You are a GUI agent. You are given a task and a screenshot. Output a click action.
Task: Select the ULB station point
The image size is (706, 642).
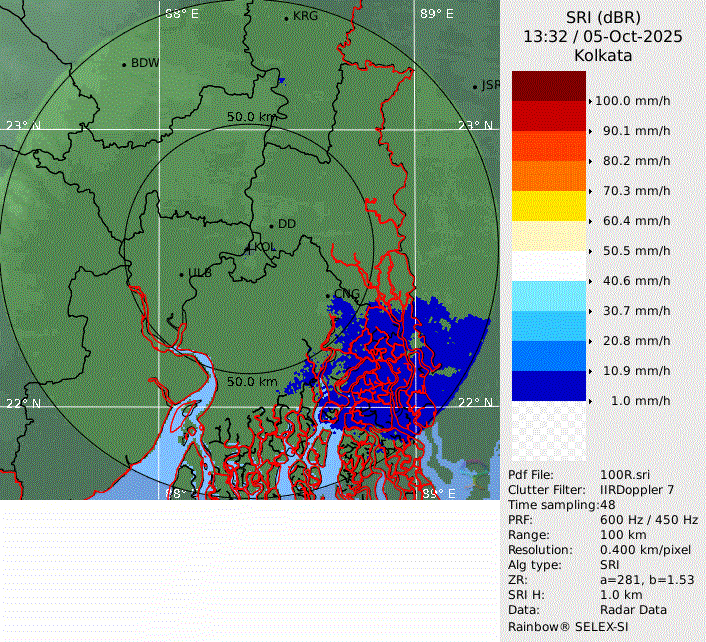tap(181, 274)
